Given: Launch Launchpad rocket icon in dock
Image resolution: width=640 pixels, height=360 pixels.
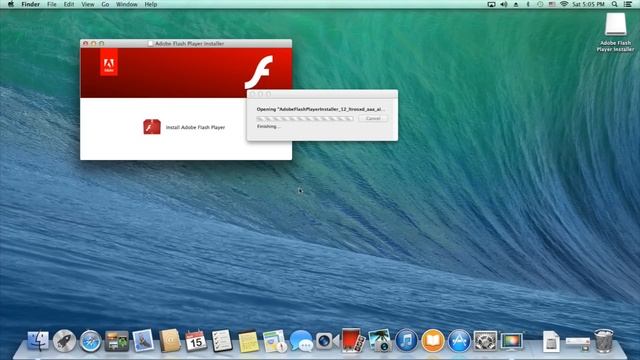Looking at the screenshot, I should pyautogui.click(x=64, y=341).
